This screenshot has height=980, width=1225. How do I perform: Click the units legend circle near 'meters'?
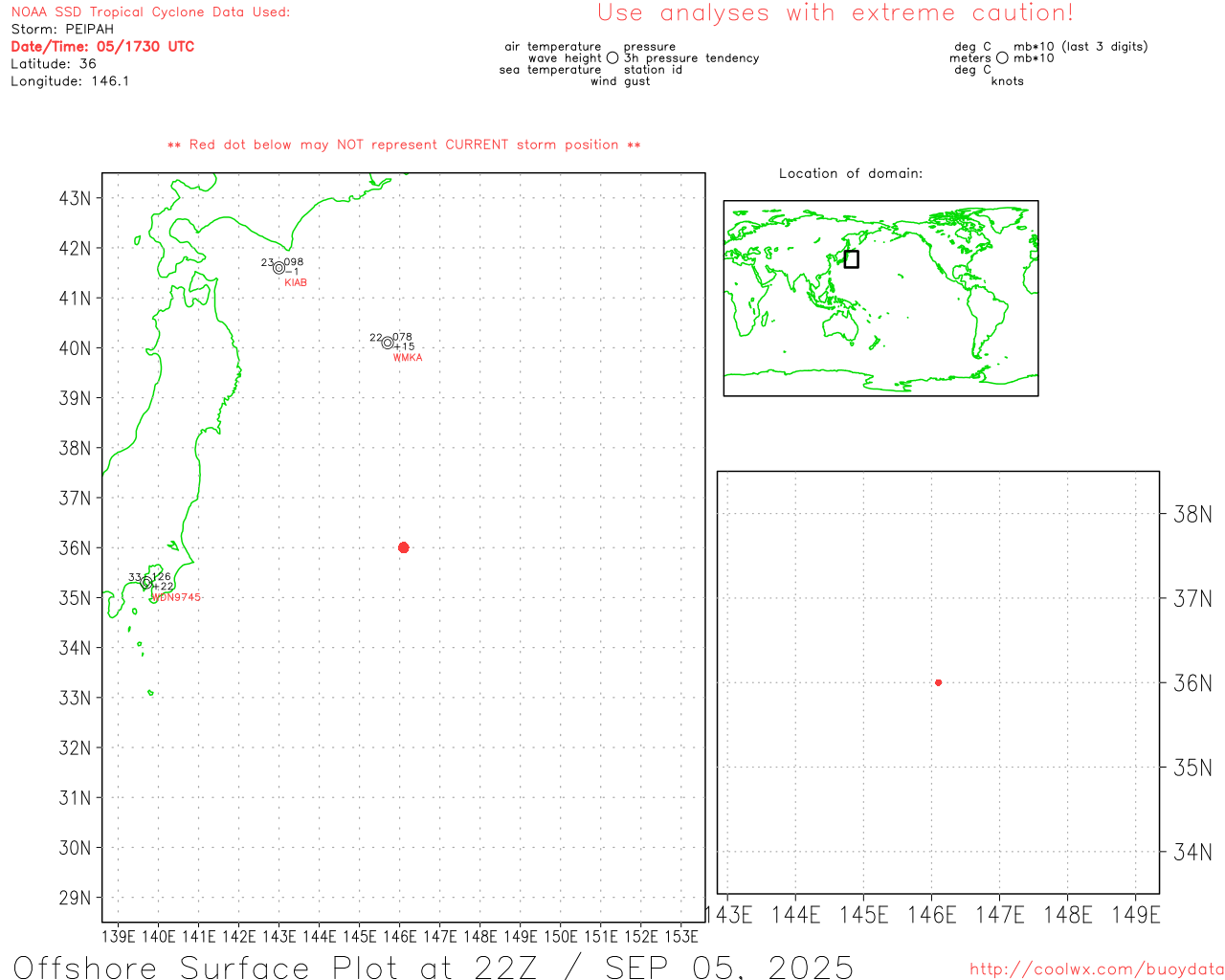tap(1002, 57)
